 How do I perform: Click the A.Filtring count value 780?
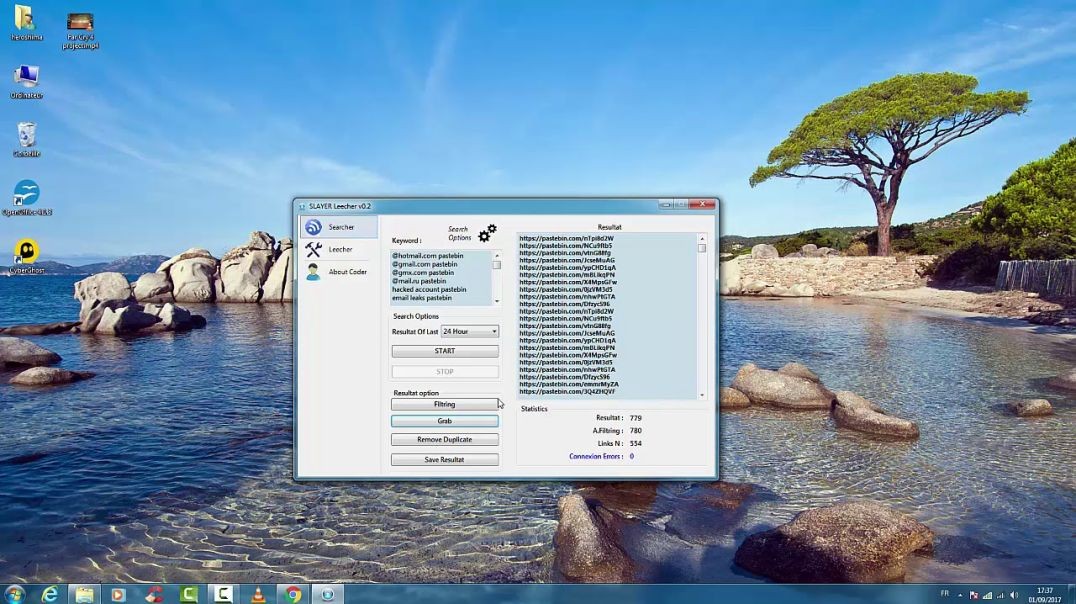(635, 431)
